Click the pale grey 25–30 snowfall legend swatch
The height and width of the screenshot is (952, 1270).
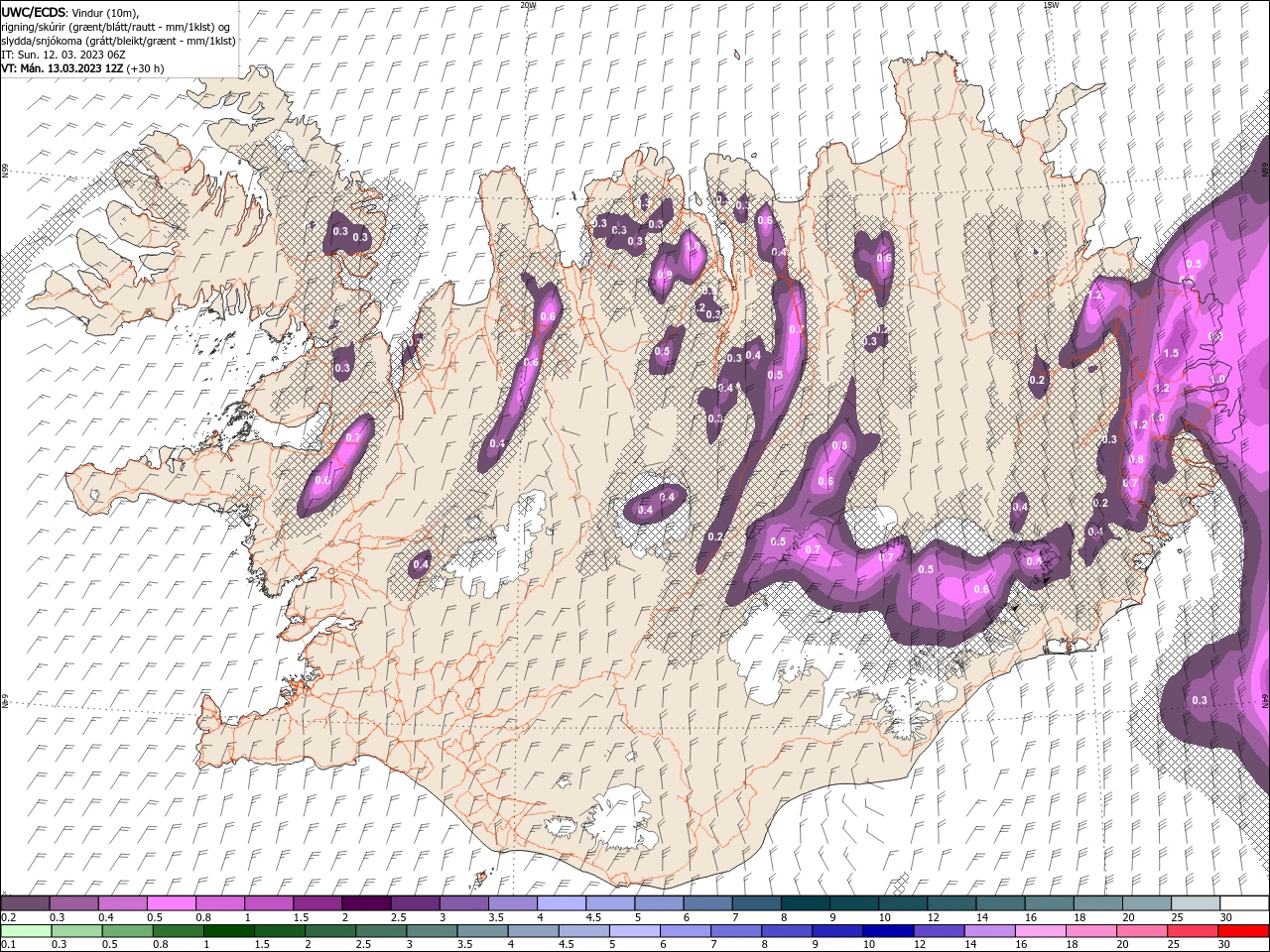coord(1196,903)
